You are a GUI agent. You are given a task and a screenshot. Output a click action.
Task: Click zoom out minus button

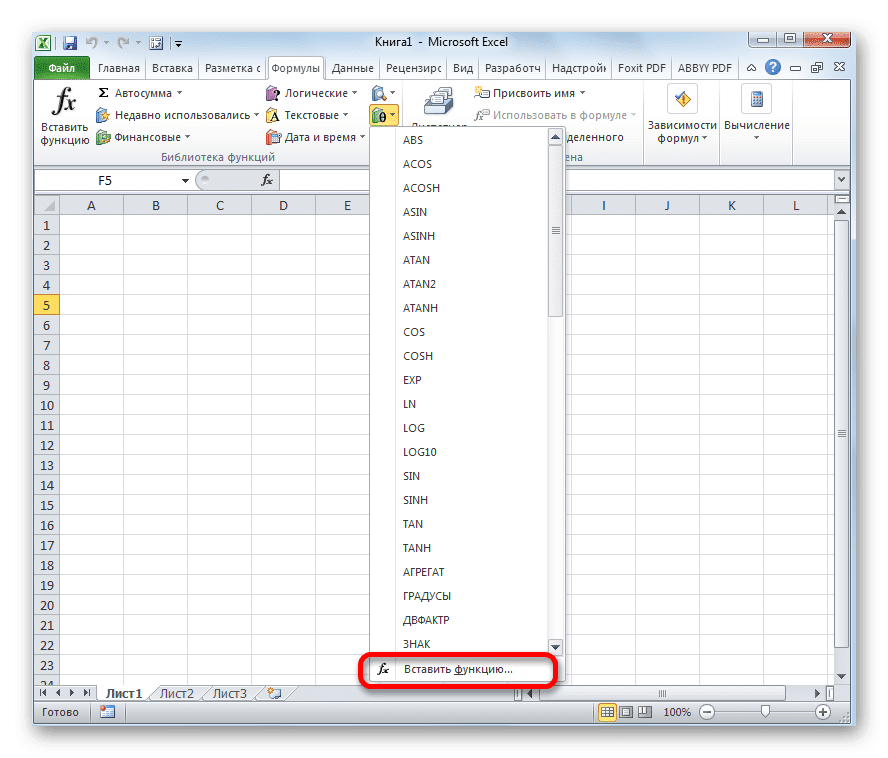click(707, 712)
